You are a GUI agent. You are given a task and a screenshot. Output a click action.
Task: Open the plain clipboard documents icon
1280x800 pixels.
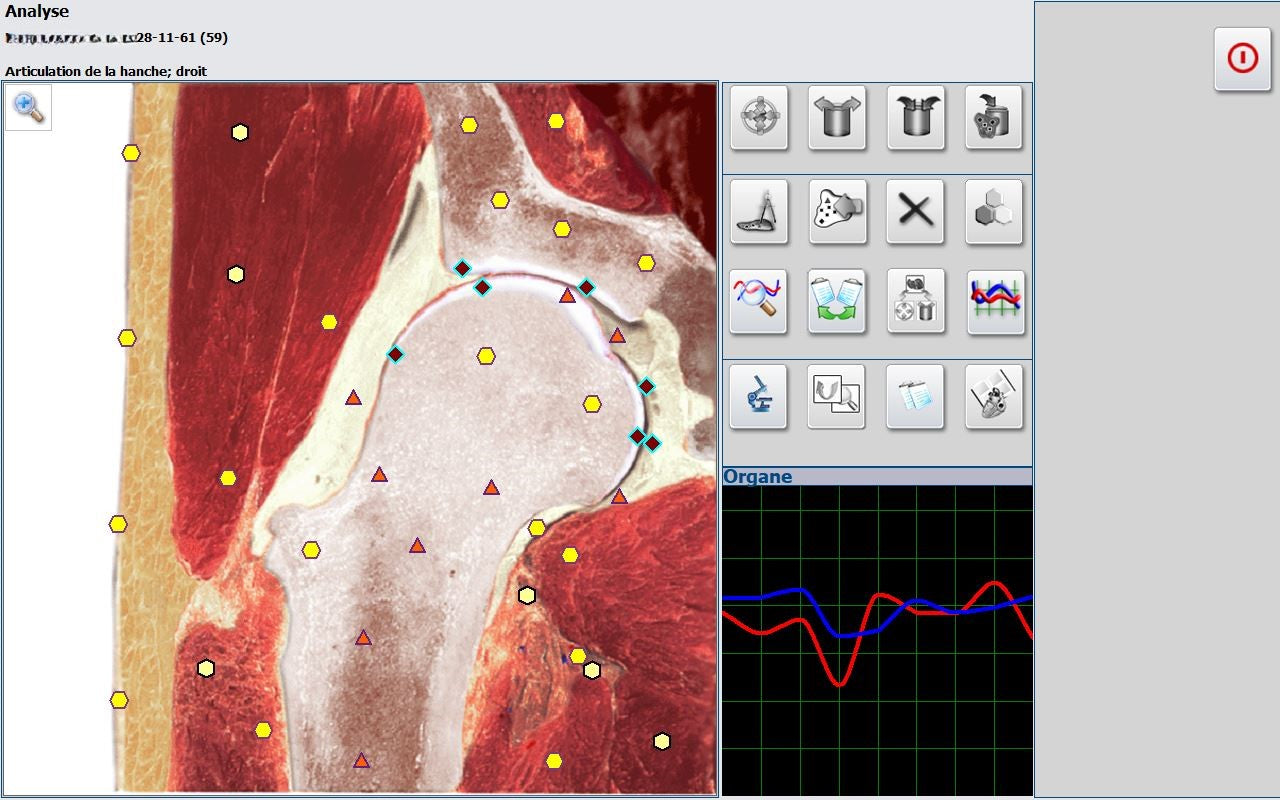tap(916, 396)
